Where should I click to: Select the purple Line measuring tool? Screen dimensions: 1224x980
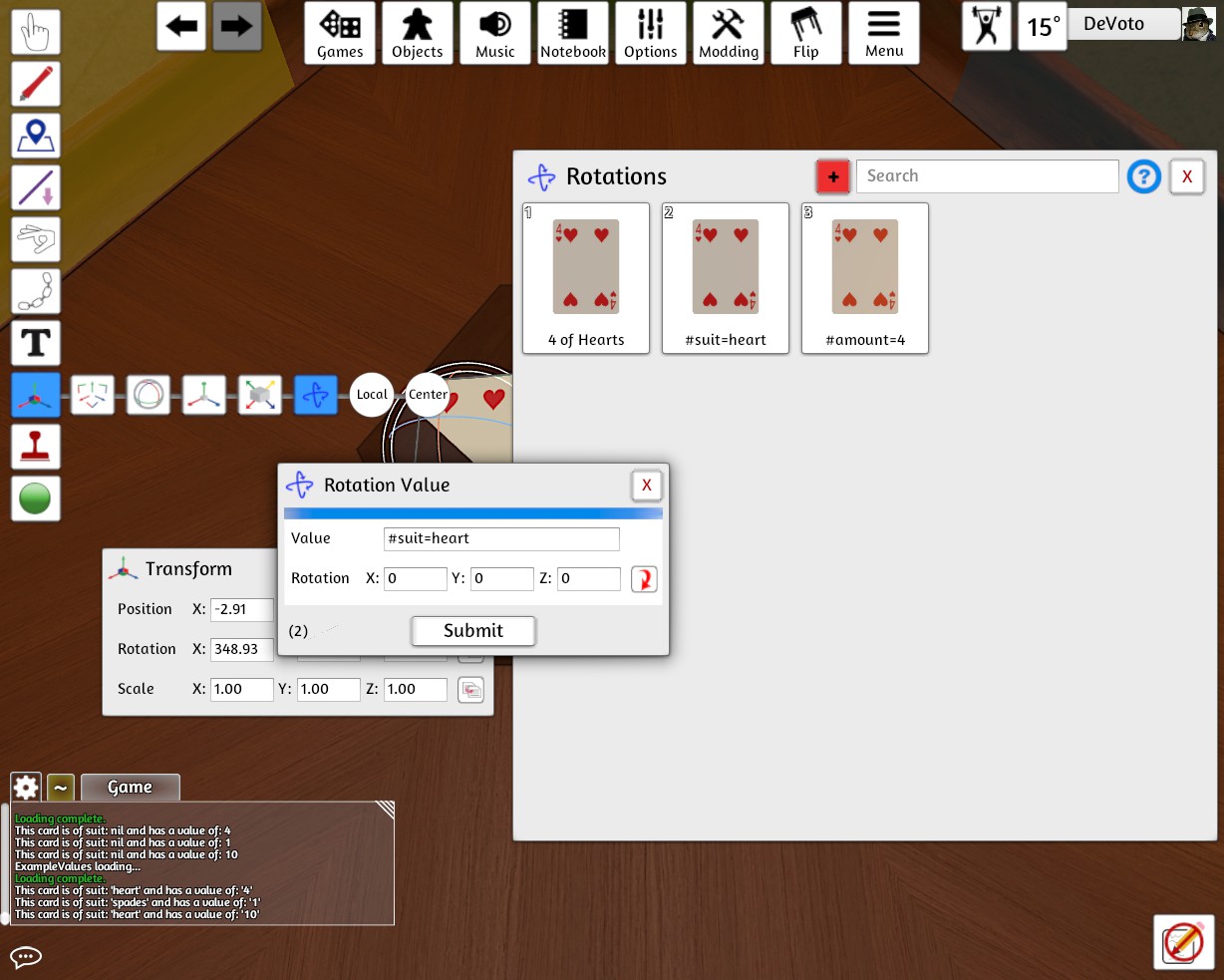[x=36, y=187]
